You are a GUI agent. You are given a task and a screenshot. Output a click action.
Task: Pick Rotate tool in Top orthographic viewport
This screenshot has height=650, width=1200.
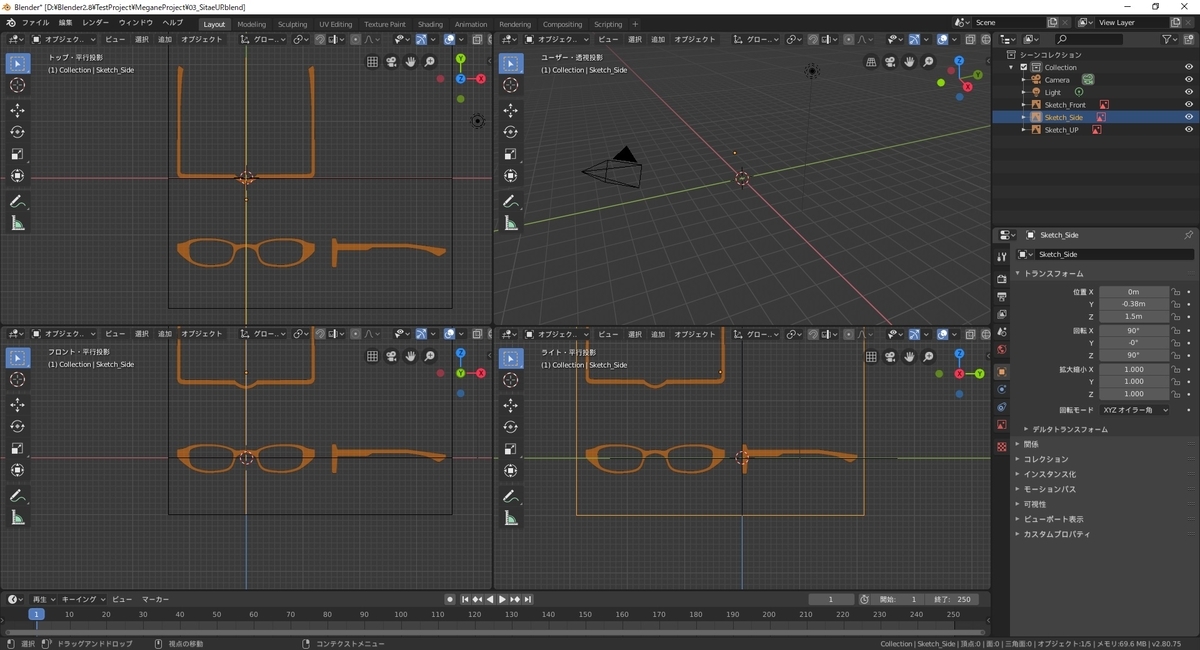[x=17, y=132]
